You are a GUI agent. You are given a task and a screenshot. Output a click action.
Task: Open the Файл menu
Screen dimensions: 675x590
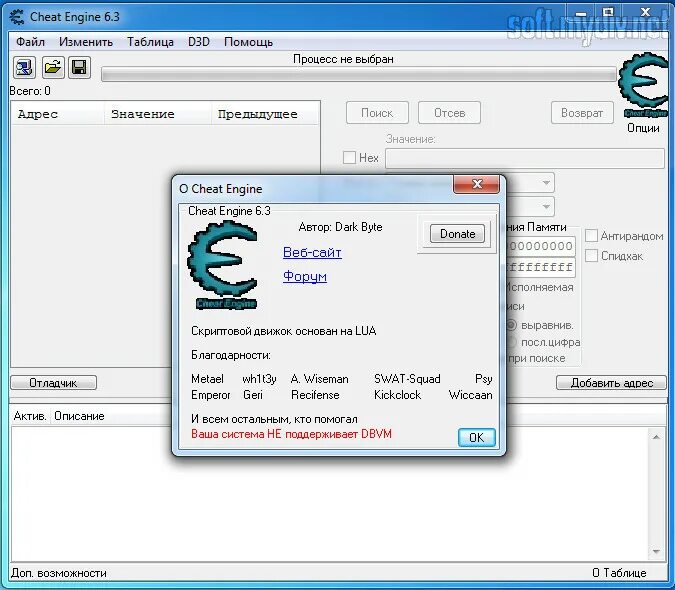click(31, 42)
